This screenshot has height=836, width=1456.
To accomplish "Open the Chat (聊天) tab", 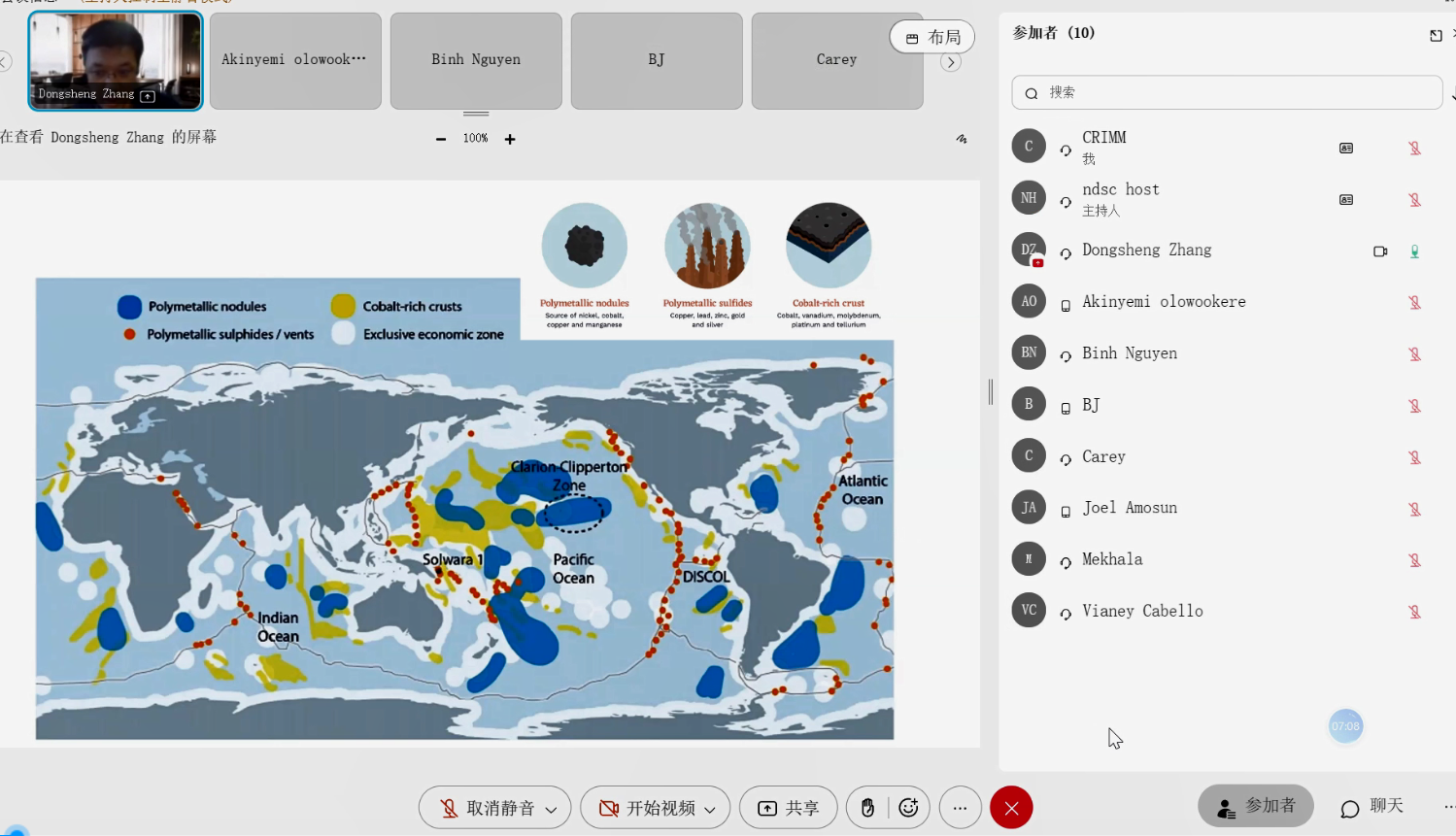I will point(1372,806).
